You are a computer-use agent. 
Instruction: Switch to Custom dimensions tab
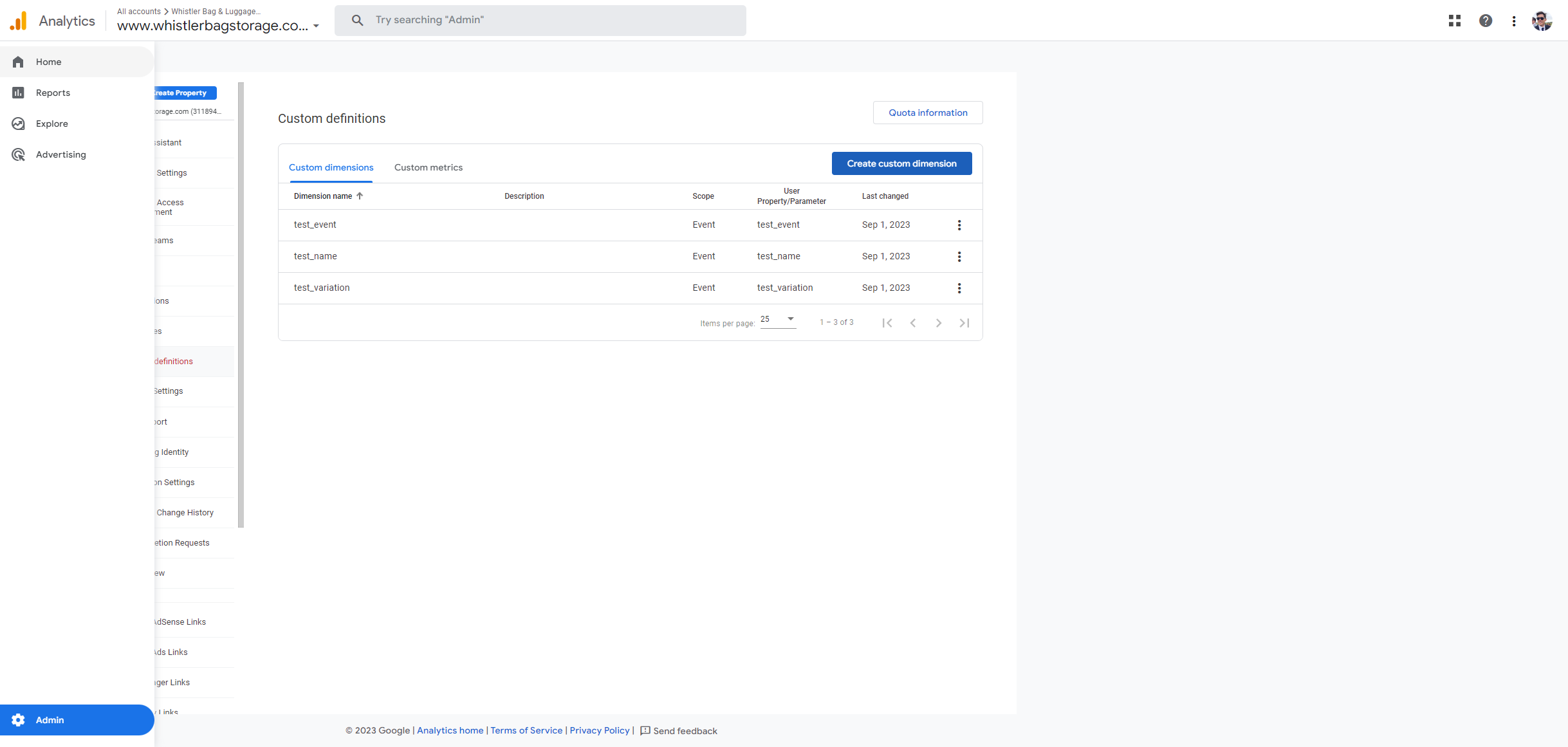pos(331,167)
